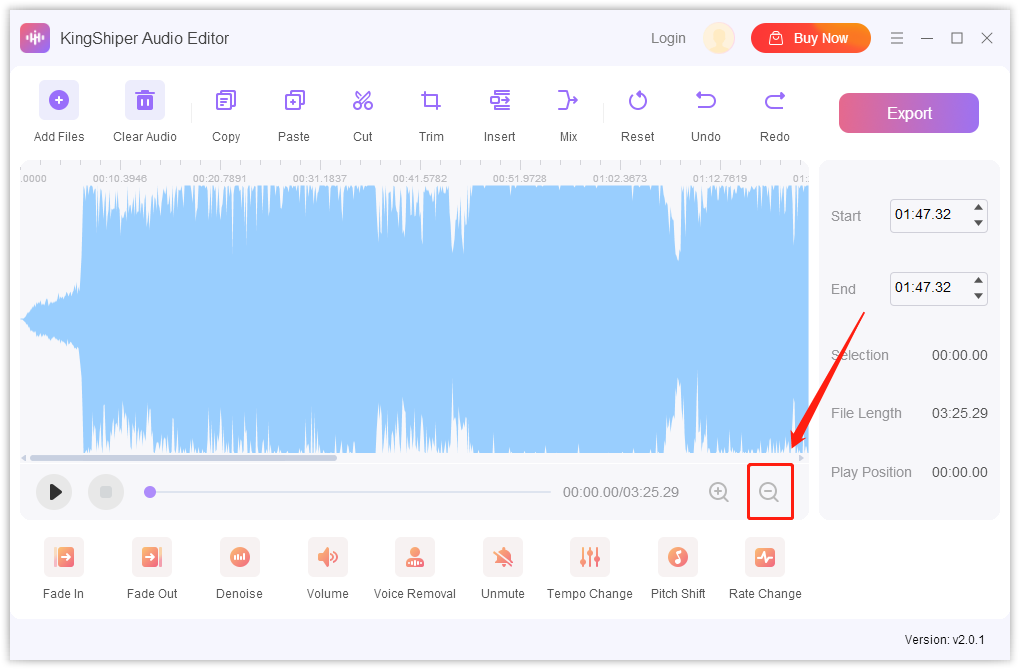
Task: Use the Mix function
Action: [567, 110]
